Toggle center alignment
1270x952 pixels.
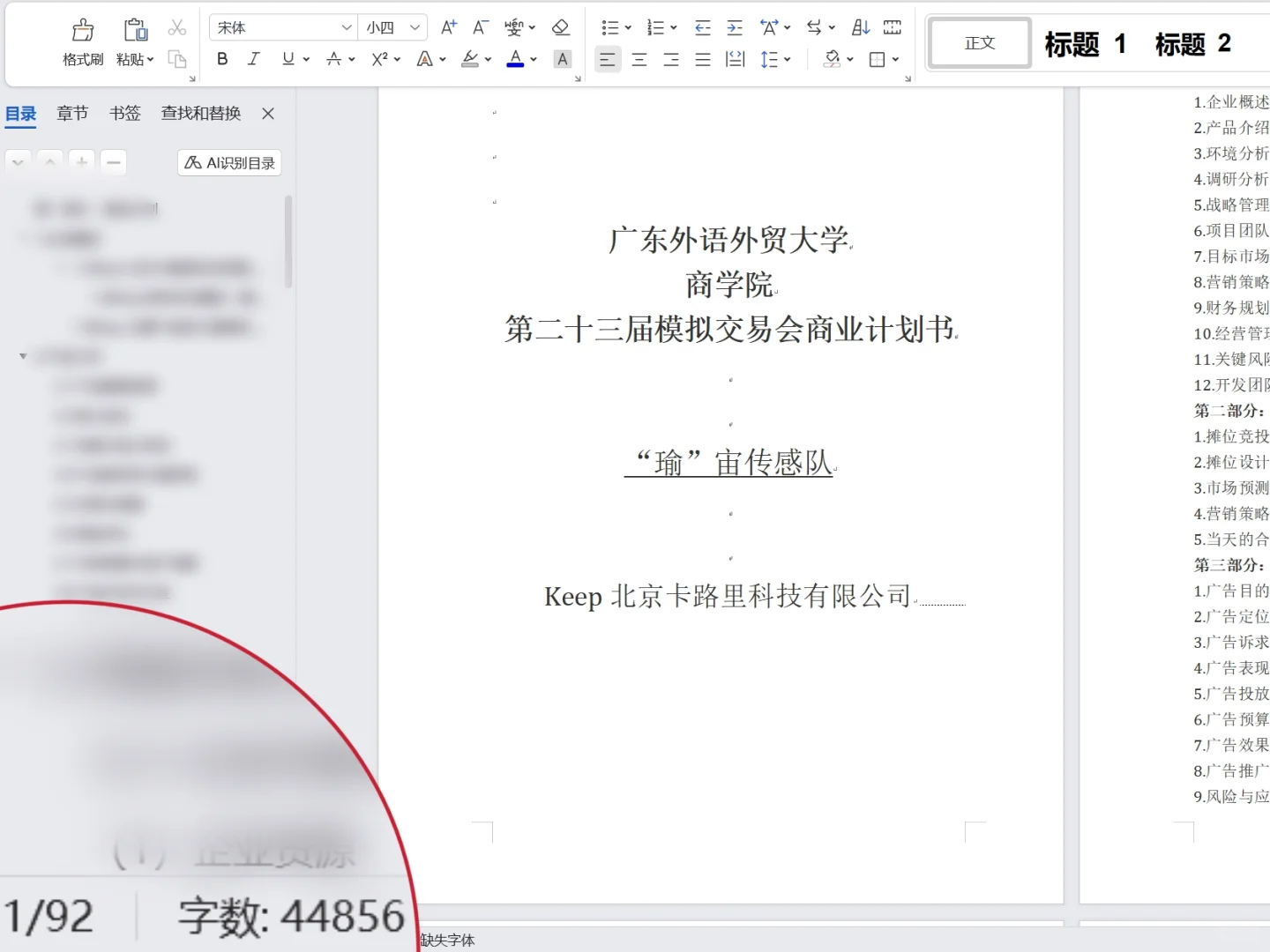(639, 59)
